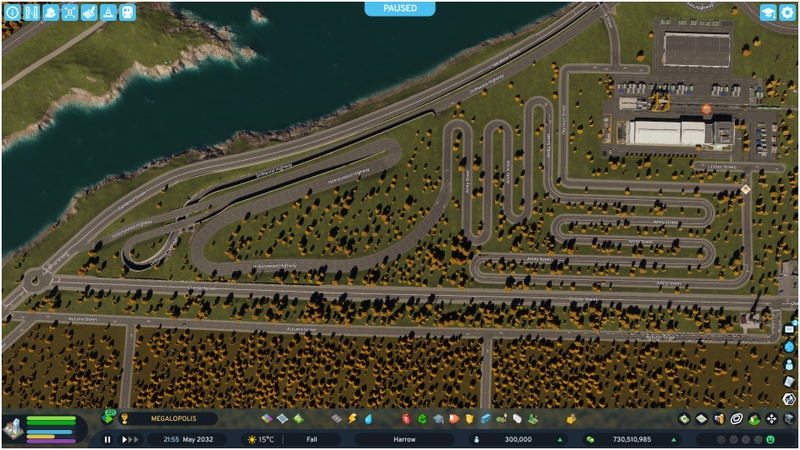Select the paintbrush surface tool icon

click(x=89, y=12)
